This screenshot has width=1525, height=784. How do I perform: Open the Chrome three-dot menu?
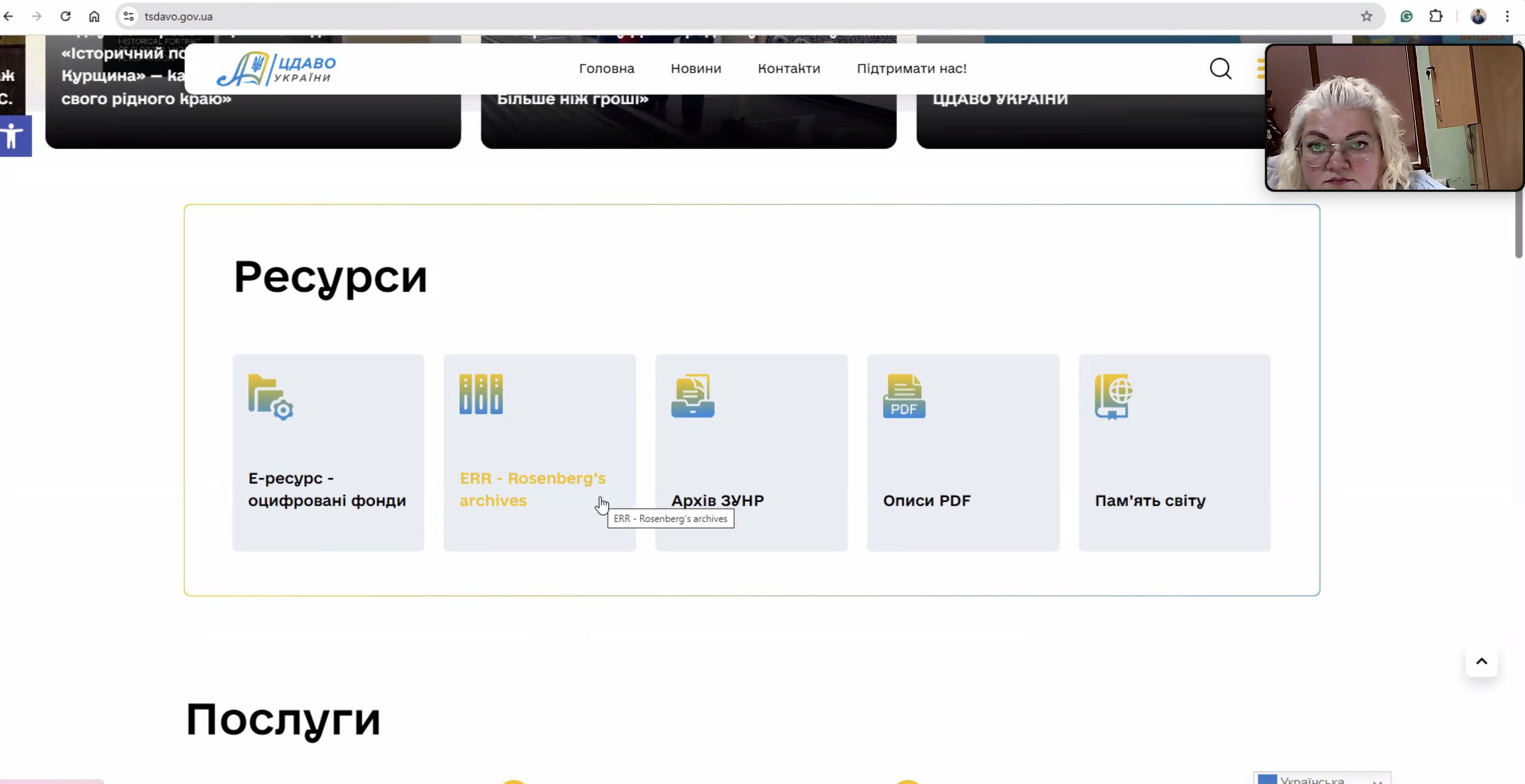tap(1507, 17)
